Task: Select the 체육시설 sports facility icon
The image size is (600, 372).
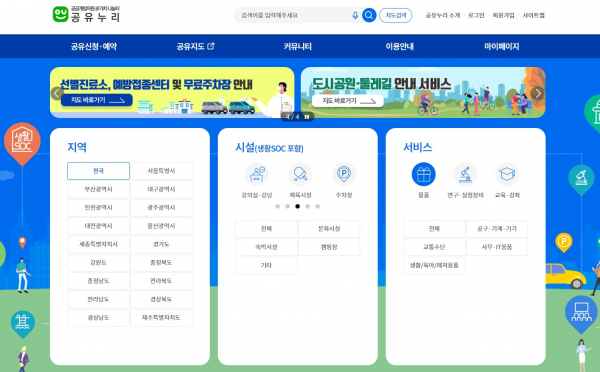Action: tap(300, 174)
